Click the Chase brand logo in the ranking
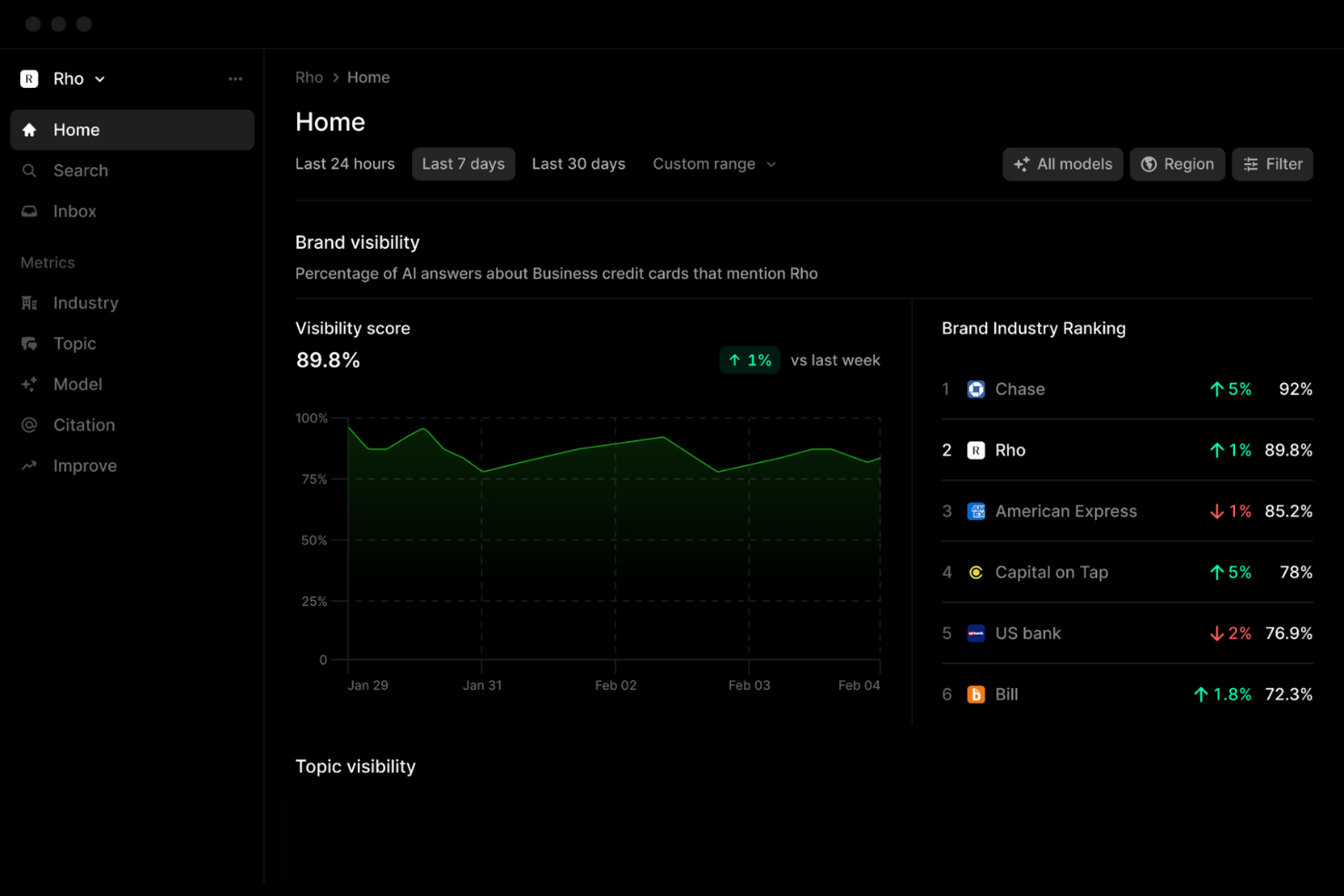The image size is (1344, 896). [975, 389]
